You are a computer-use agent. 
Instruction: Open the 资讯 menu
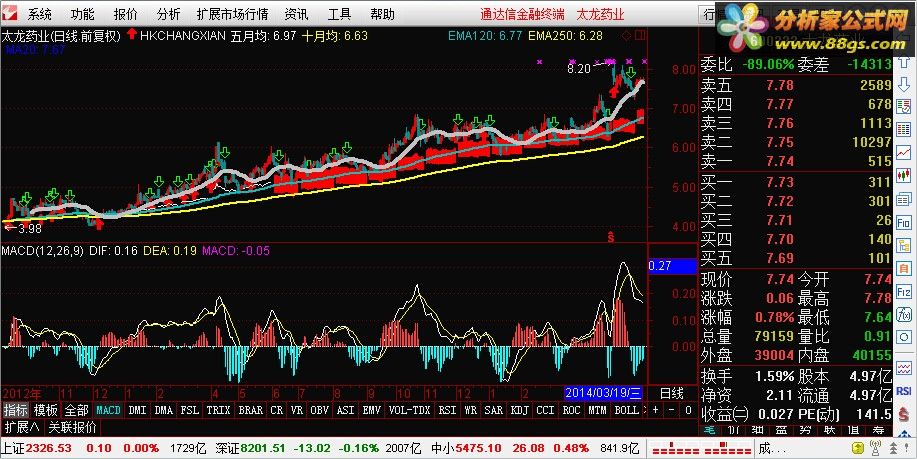297,14
